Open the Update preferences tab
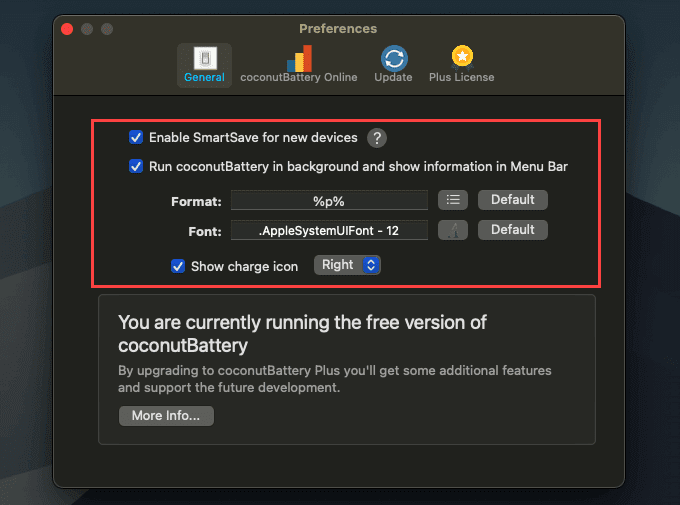This screenshot has width=680, height=505. [x=393, y=65]
